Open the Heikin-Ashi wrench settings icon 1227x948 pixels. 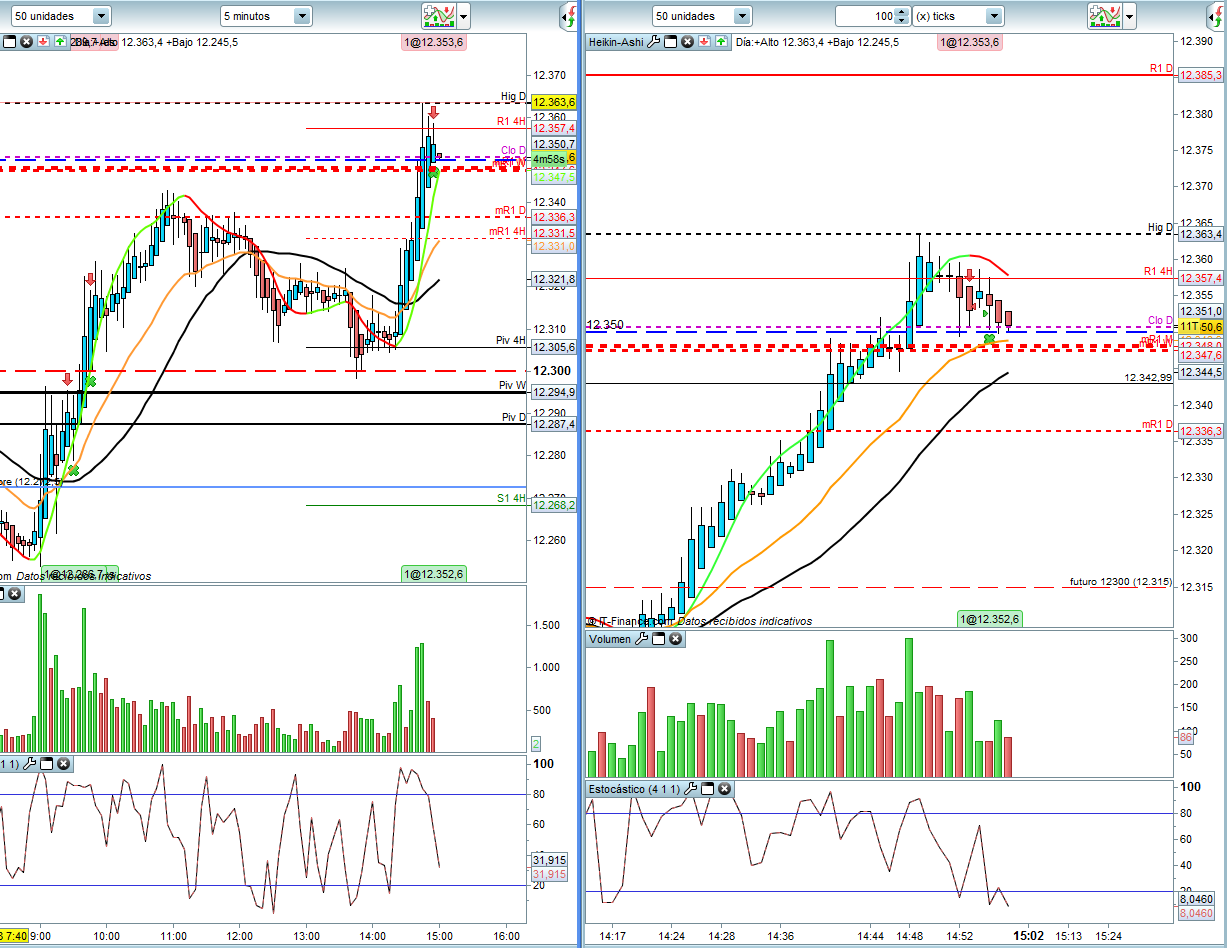654,42
